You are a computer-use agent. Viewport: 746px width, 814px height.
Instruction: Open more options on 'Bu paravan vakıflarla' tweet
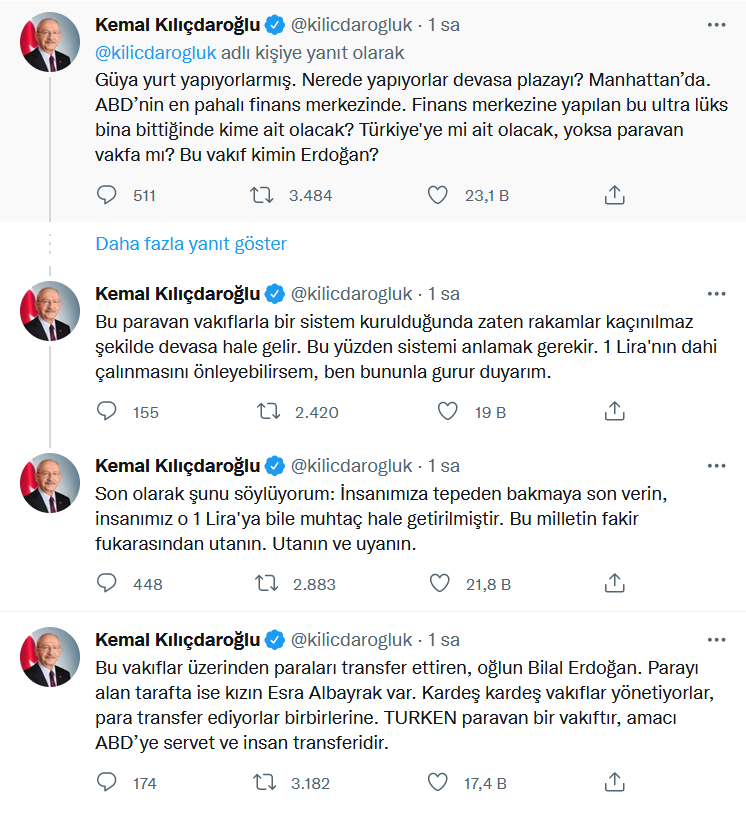click(x=716, y=294)
